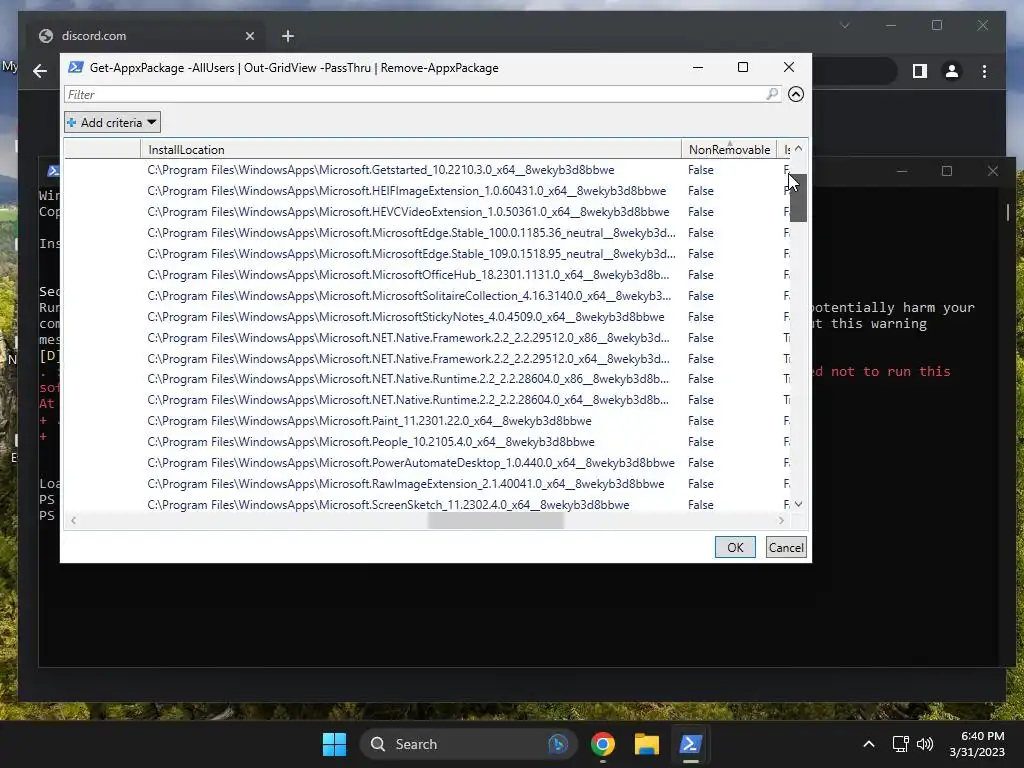Click the vertical scrollbar thumb
1024x768 pixels.
[798, 198]
